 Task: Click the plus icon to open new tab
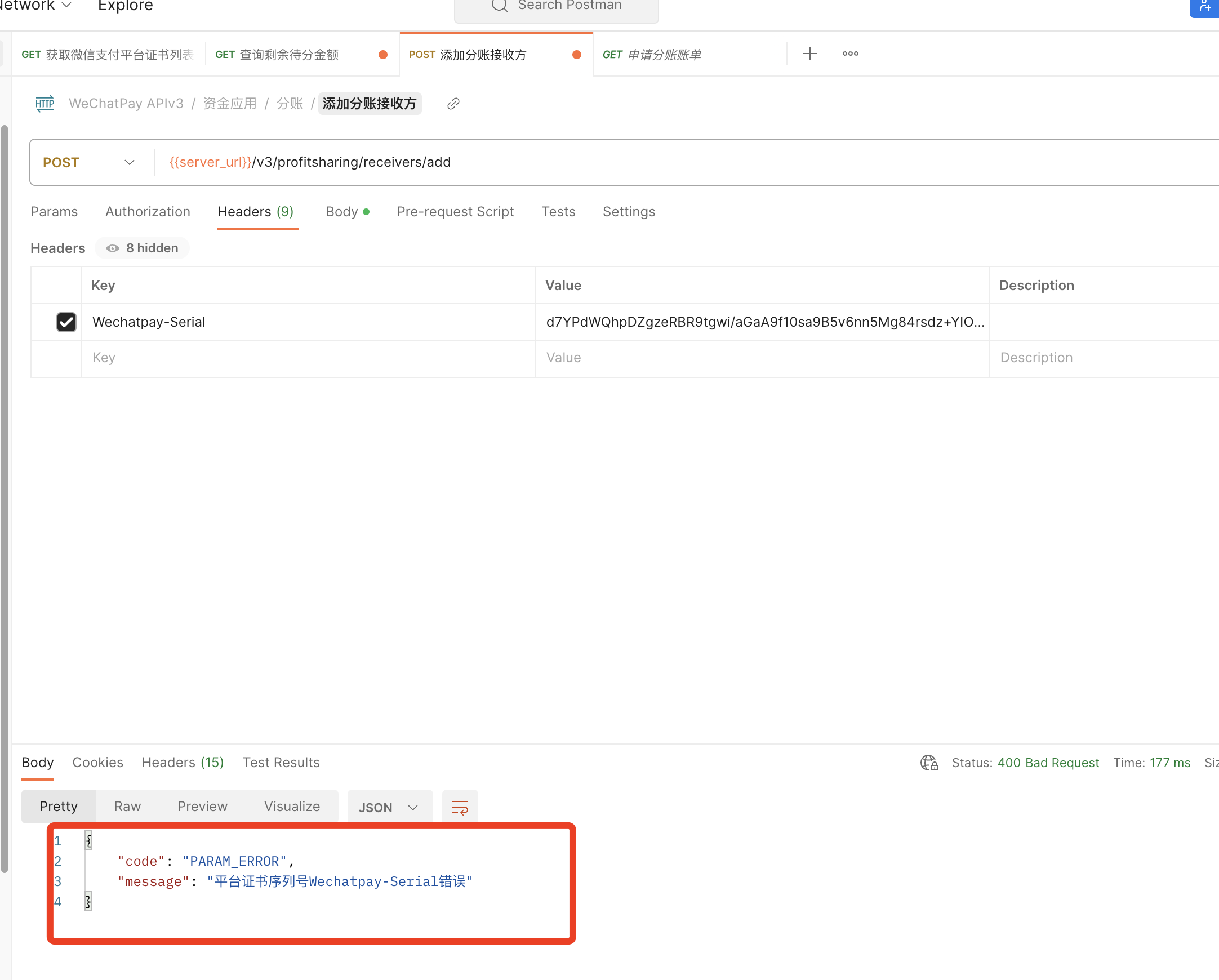[x=809, y=54]
